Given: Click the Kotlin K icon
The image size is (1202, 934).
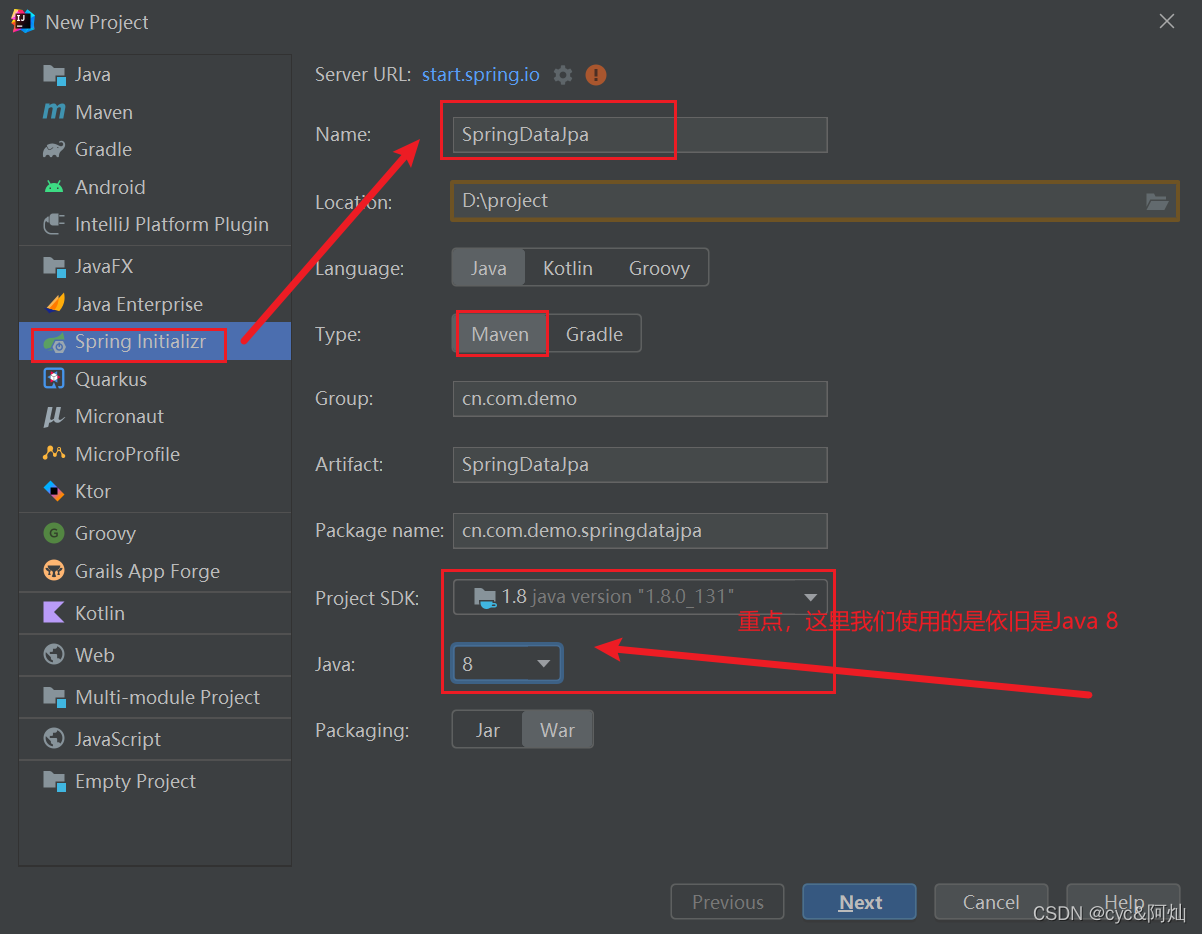Looking at the screenshot, I should (x=54, y=613).
